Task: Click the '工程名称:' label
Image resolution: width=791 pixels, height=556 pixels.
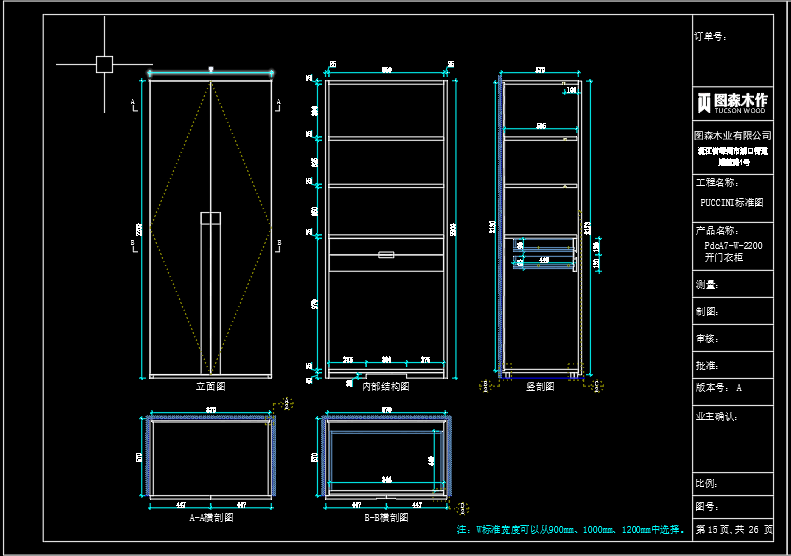Action: (717, 183)
